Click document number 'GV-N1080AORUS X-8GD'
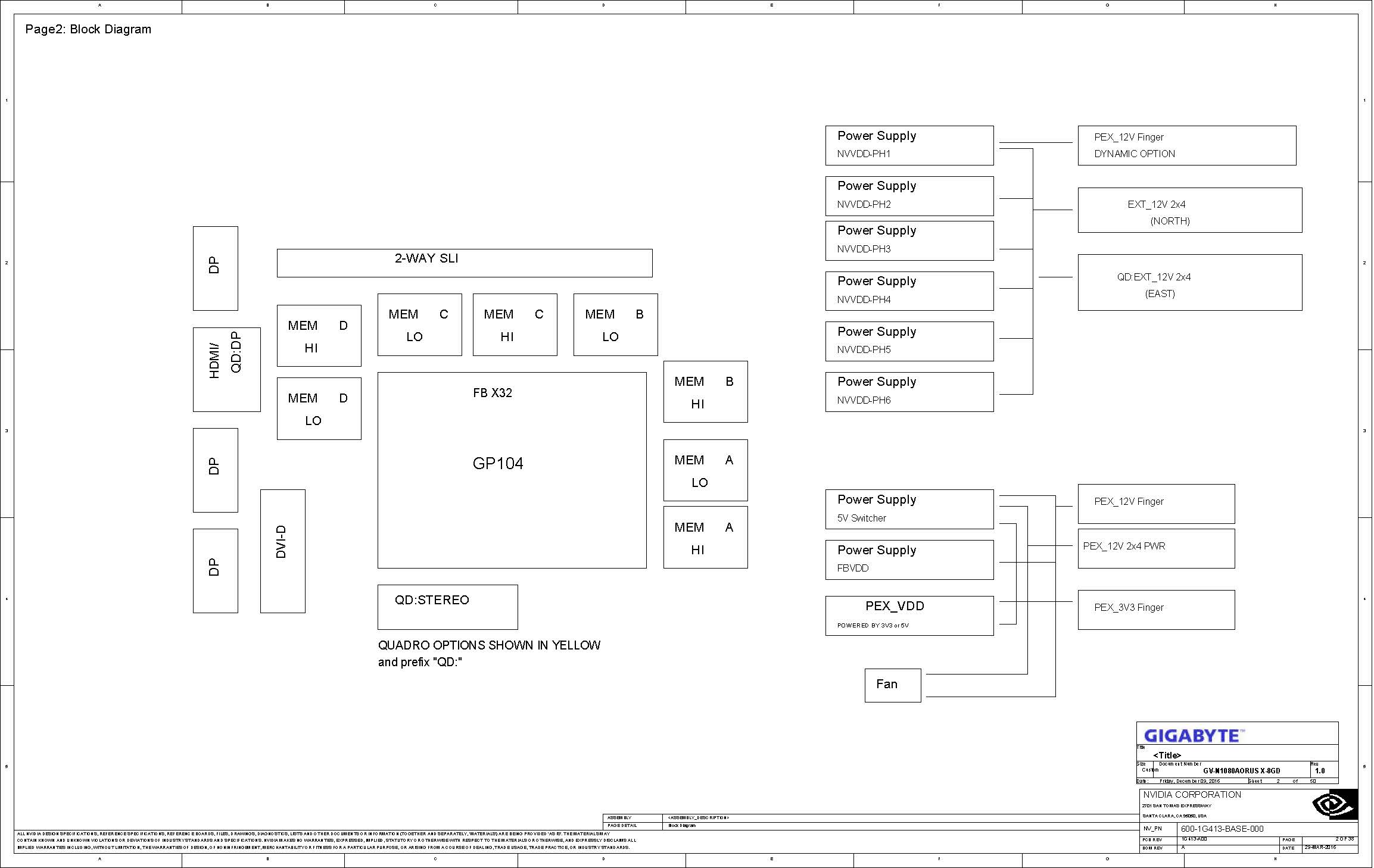The width and height of the screenshot is (1374, 868). coord(1242,770)
